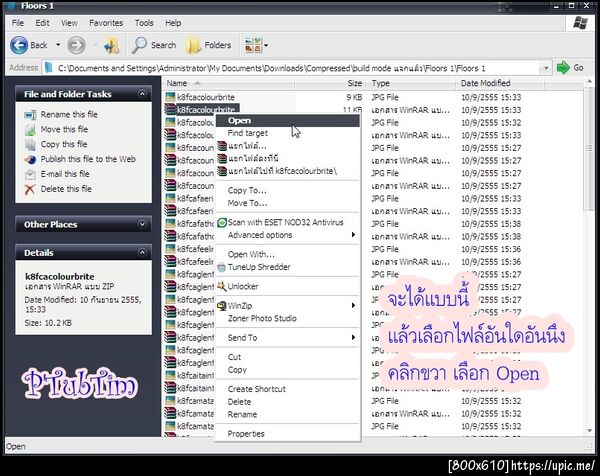Screen dimensions: 600x476
Task: Collapse the File and Folder Tasks panel
Action: 142,94
